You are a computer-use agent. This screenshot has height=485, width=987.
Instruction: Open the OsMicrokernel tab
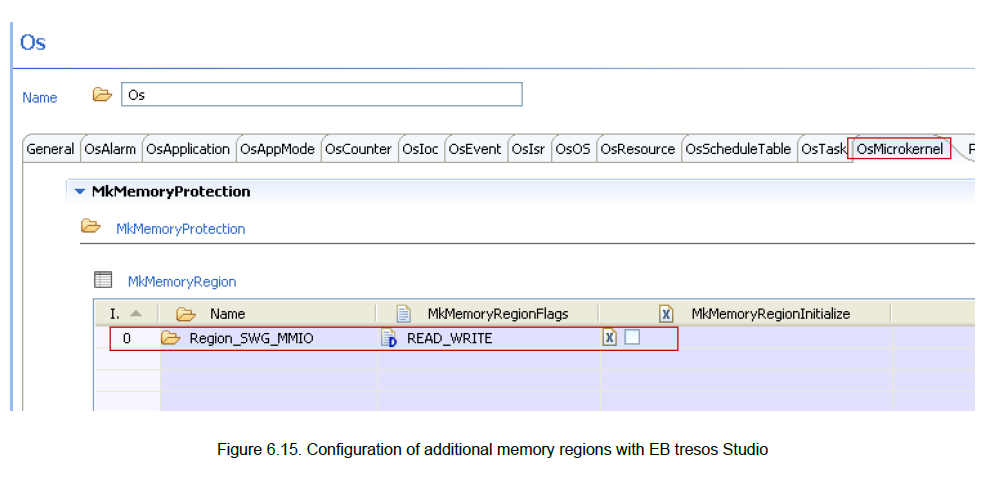pyautogui.click(x=900, y=149)
